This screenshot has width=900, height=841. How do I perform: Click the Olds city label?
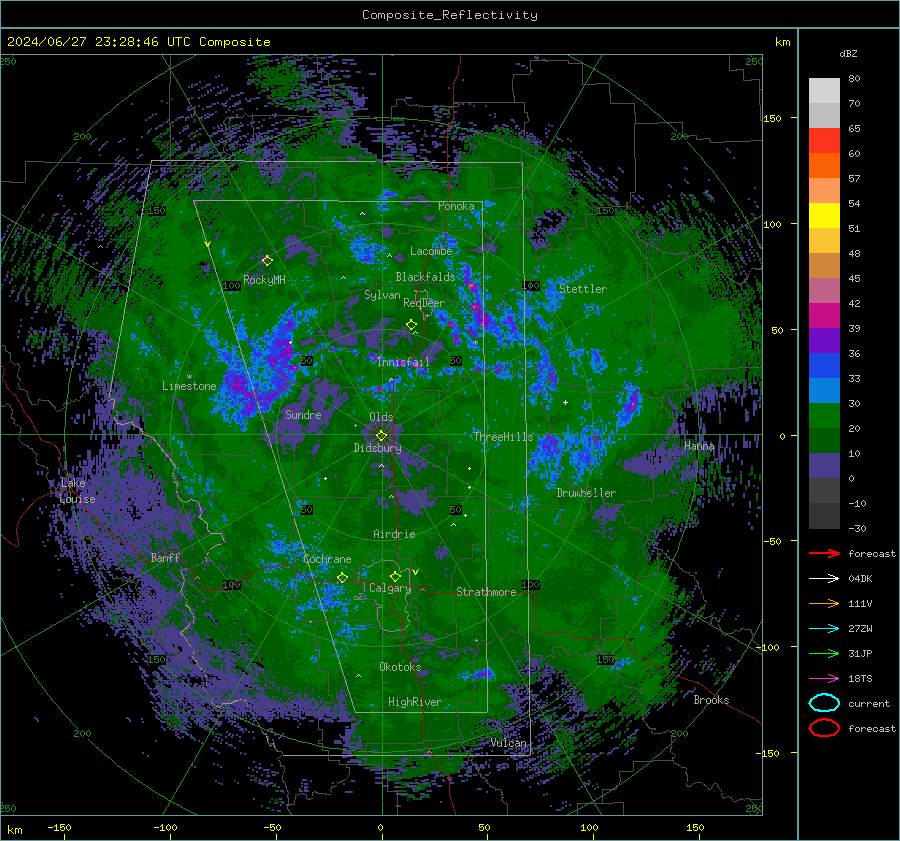pyautogui.click(x=381, y=417)
